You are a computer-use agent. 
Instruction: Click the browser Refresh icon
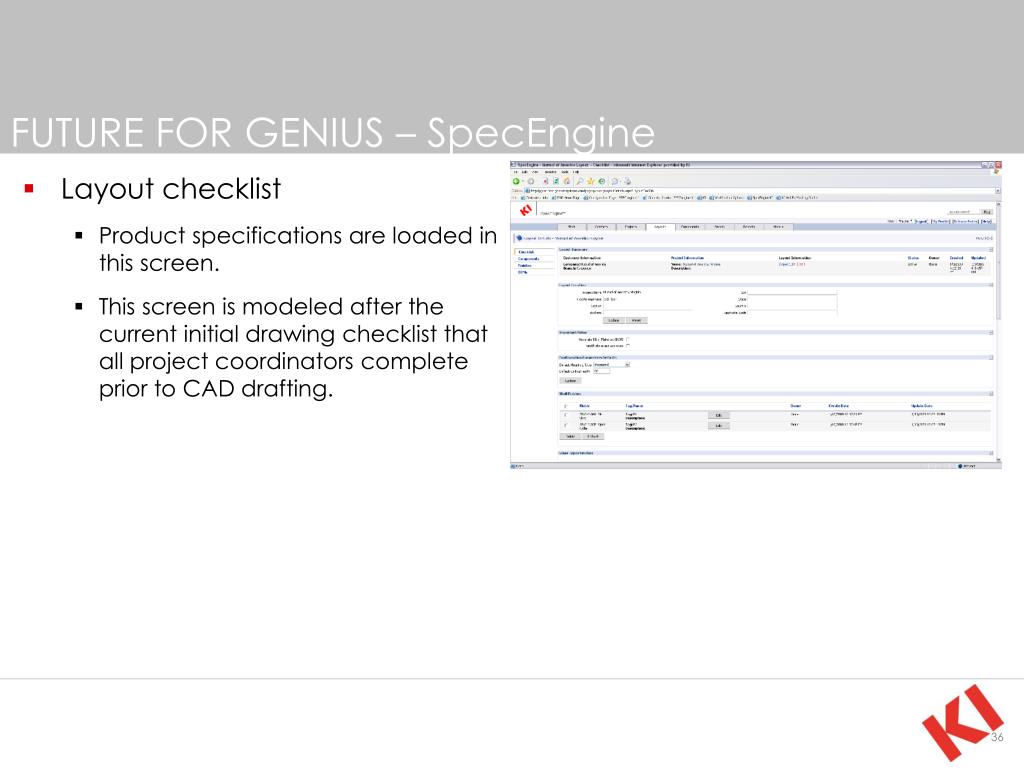coord(556,181)
